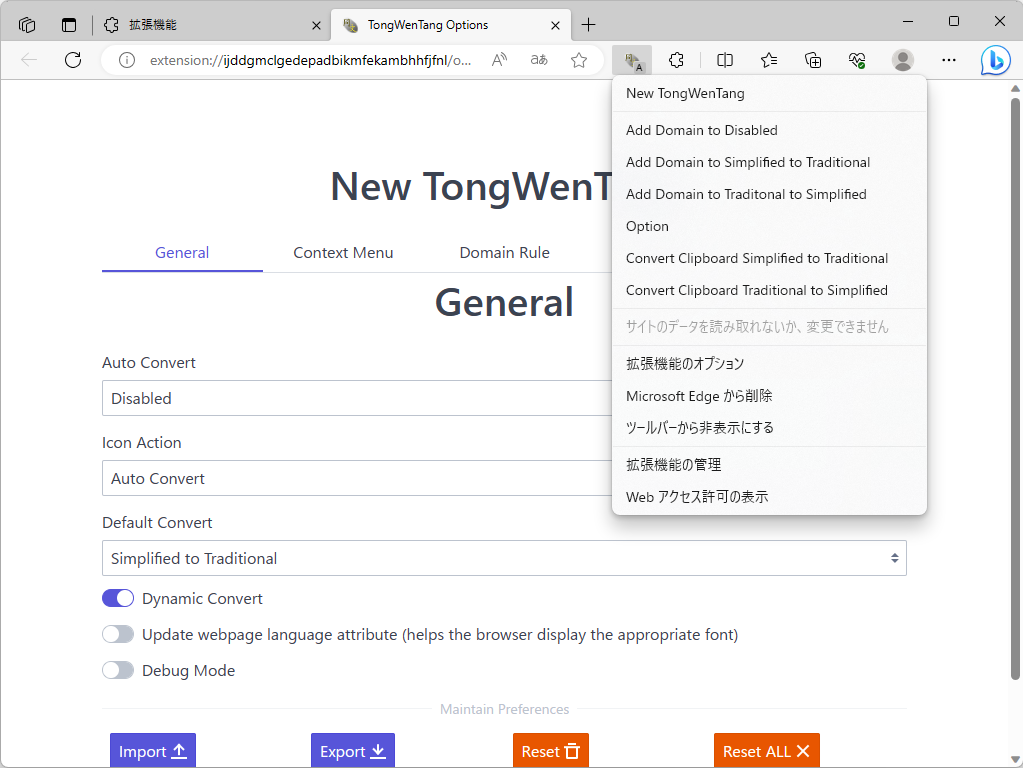Click the scrollbar down arrow

point(1015,760)
